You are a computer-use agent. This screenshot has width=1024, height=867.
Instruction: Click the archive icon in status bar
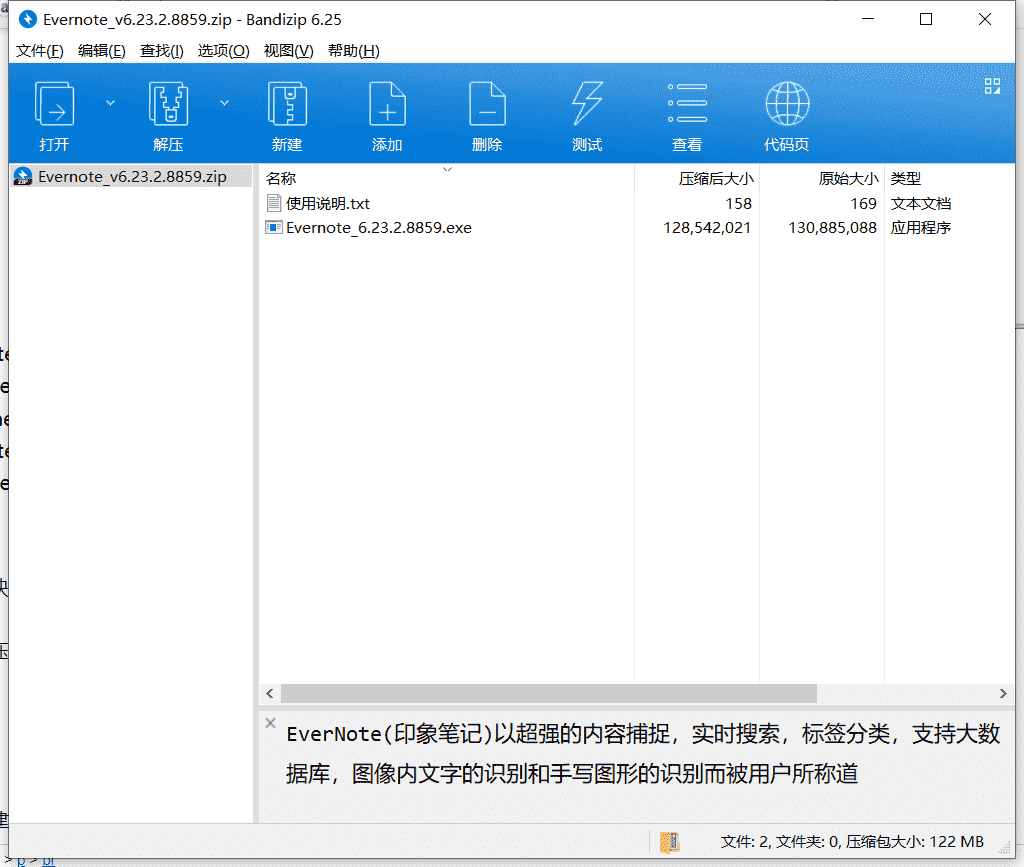pos(669,842)
